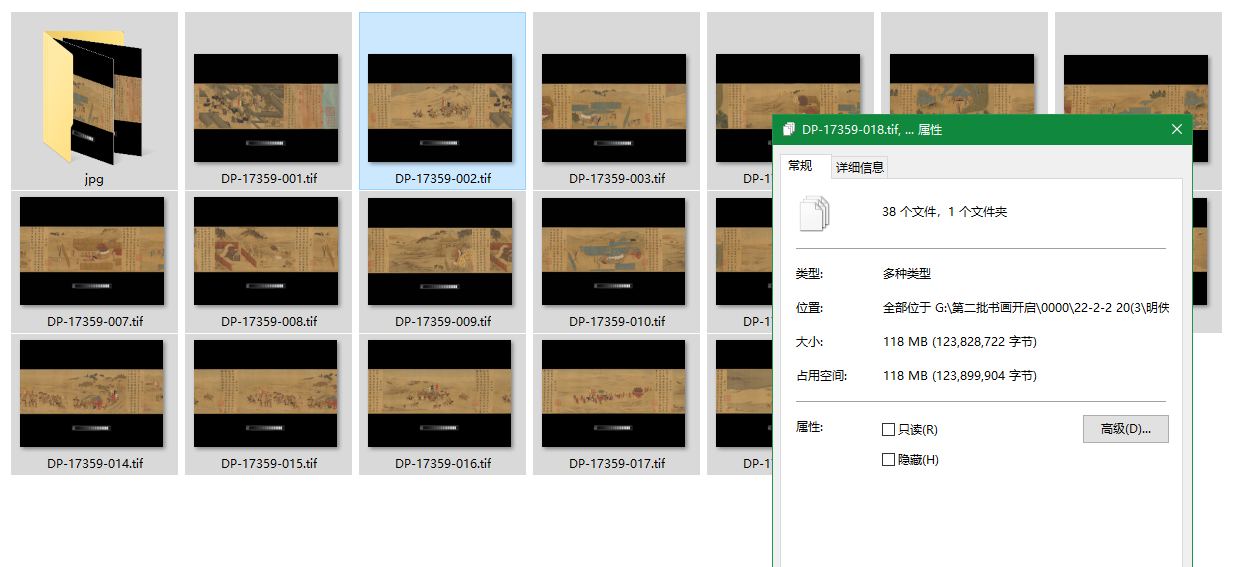Switch to the 详细信息 tab

pos(860,167)
